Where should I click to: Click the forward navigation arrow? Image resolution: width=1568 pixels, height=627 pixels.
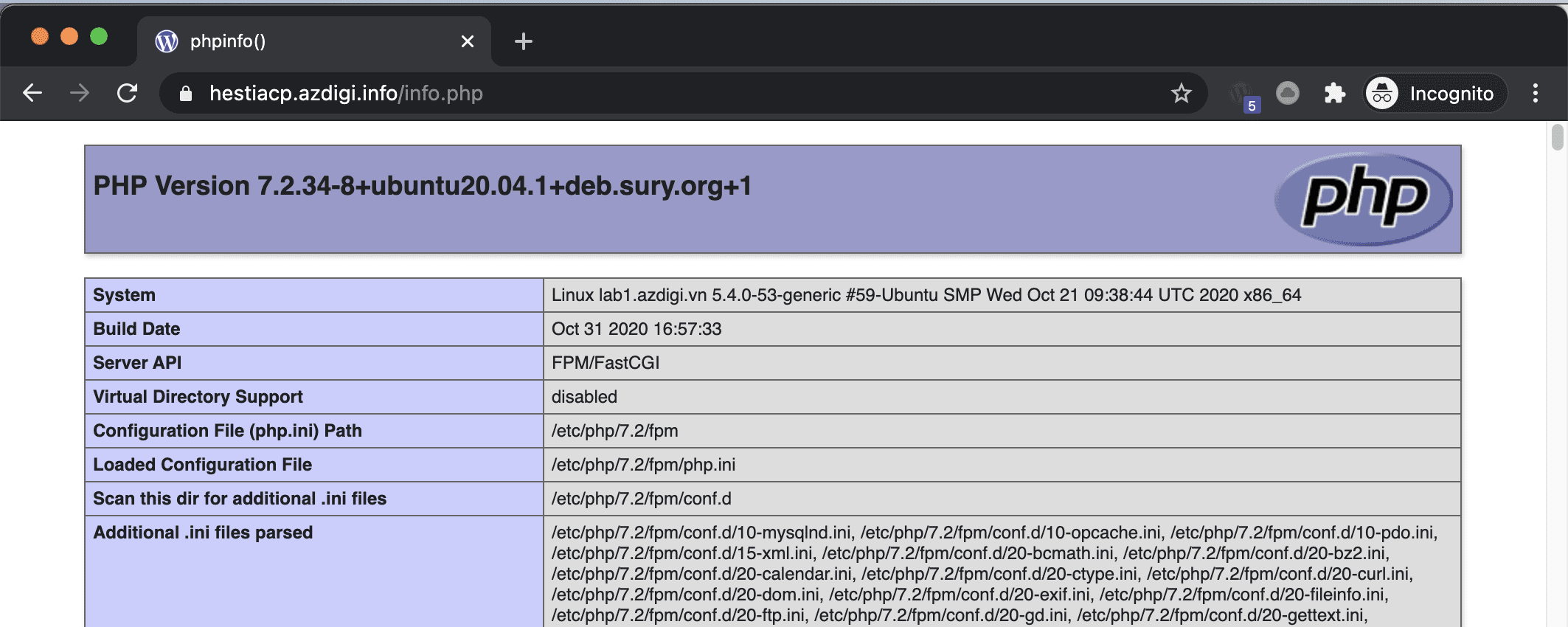click(x=80, y=93)
